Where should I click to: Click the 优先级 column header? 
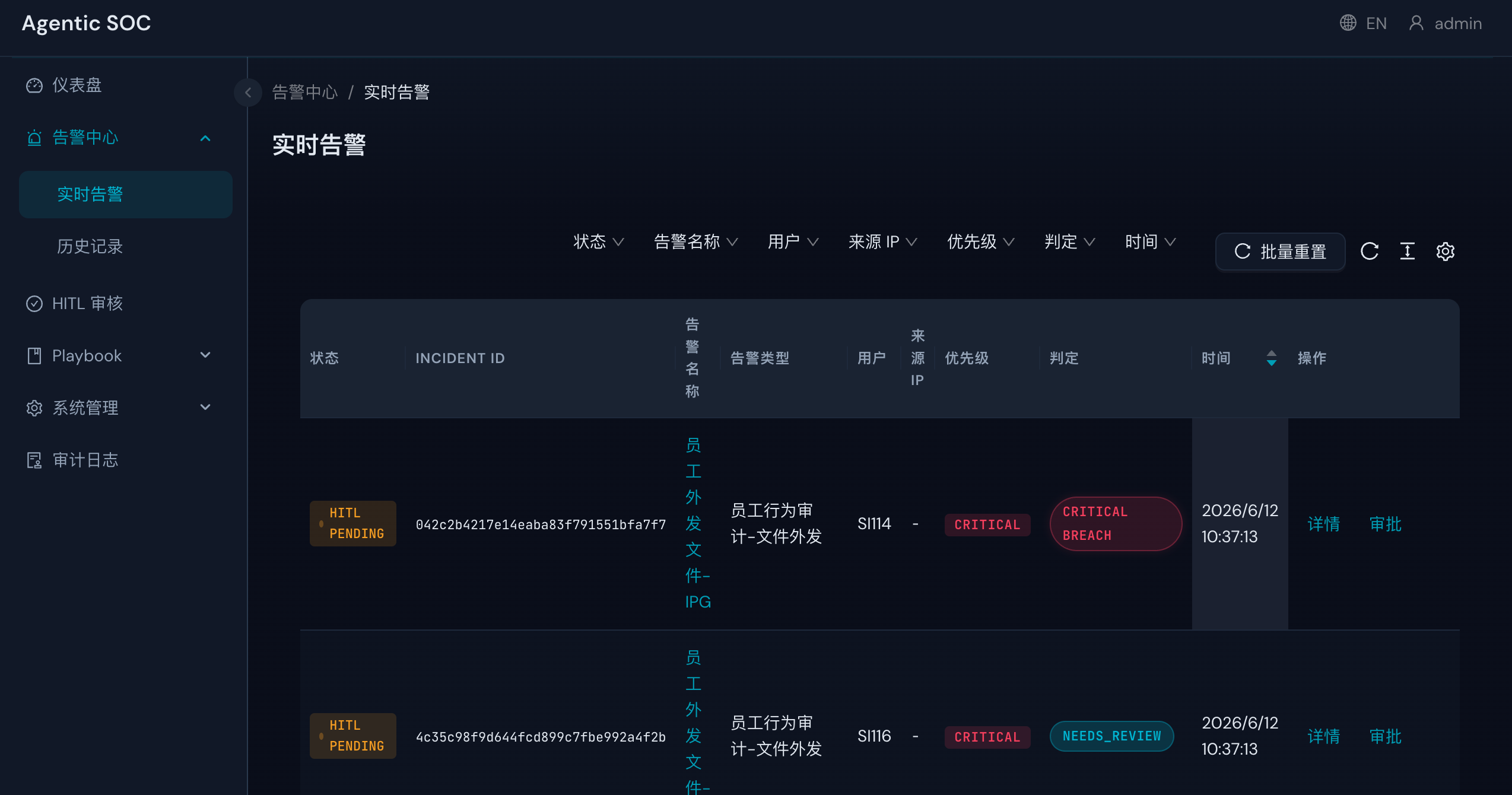pos(967,358)
